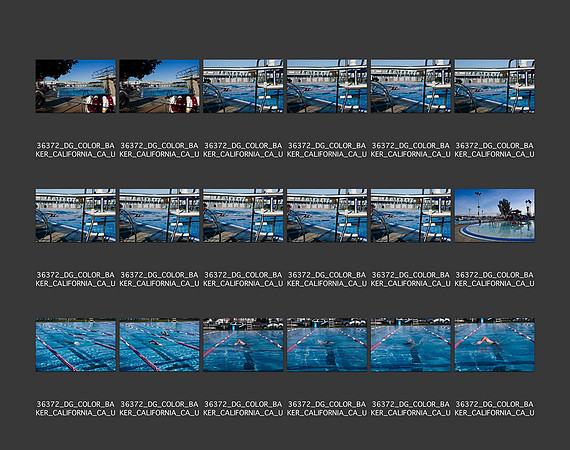Click filename label under last top-row thumbnail
570x450 pixels.
coord(494,150)
